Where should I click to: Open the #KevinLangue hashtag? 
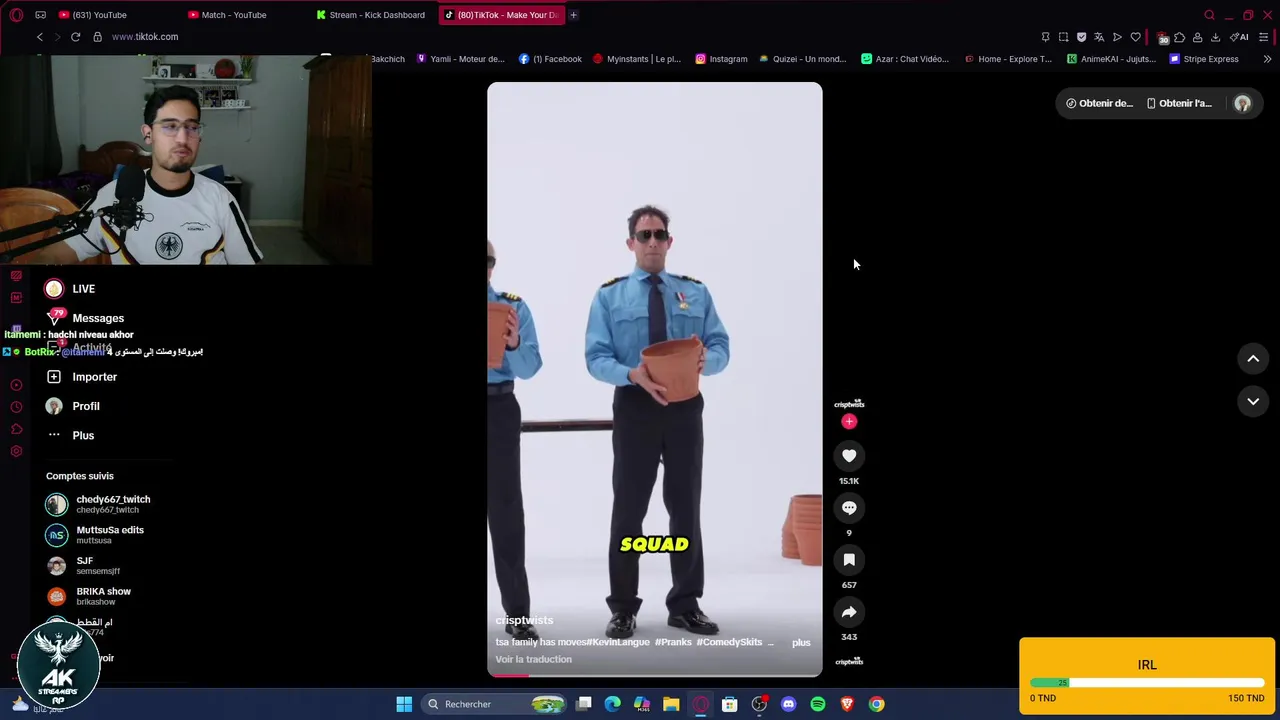click(x=618, y=642)
